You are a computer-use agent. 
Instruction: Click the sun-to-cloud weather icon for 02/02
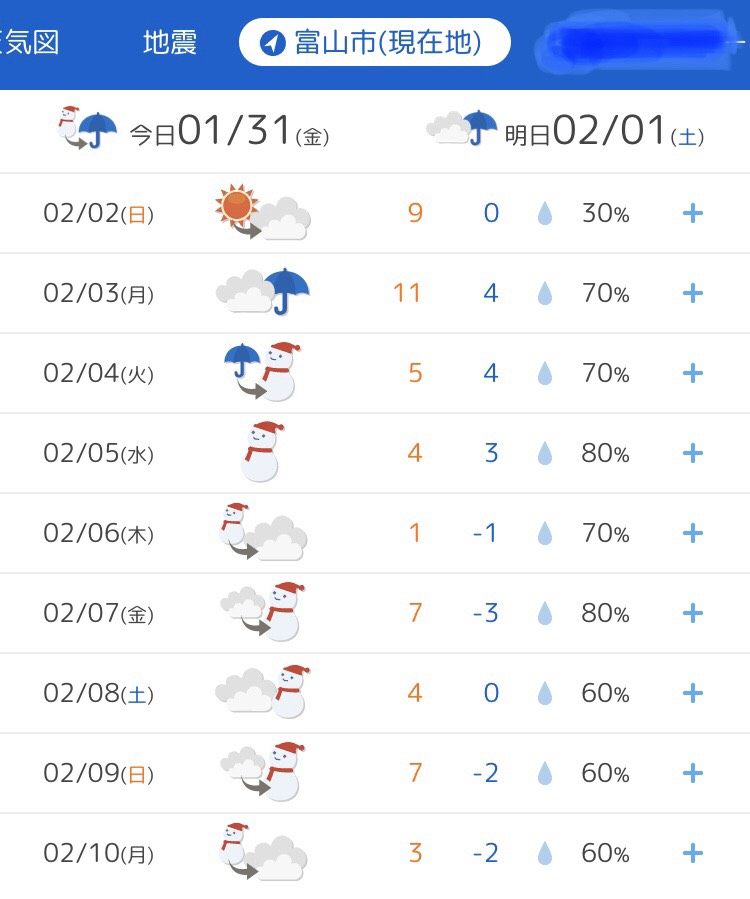tap(263, 212)
